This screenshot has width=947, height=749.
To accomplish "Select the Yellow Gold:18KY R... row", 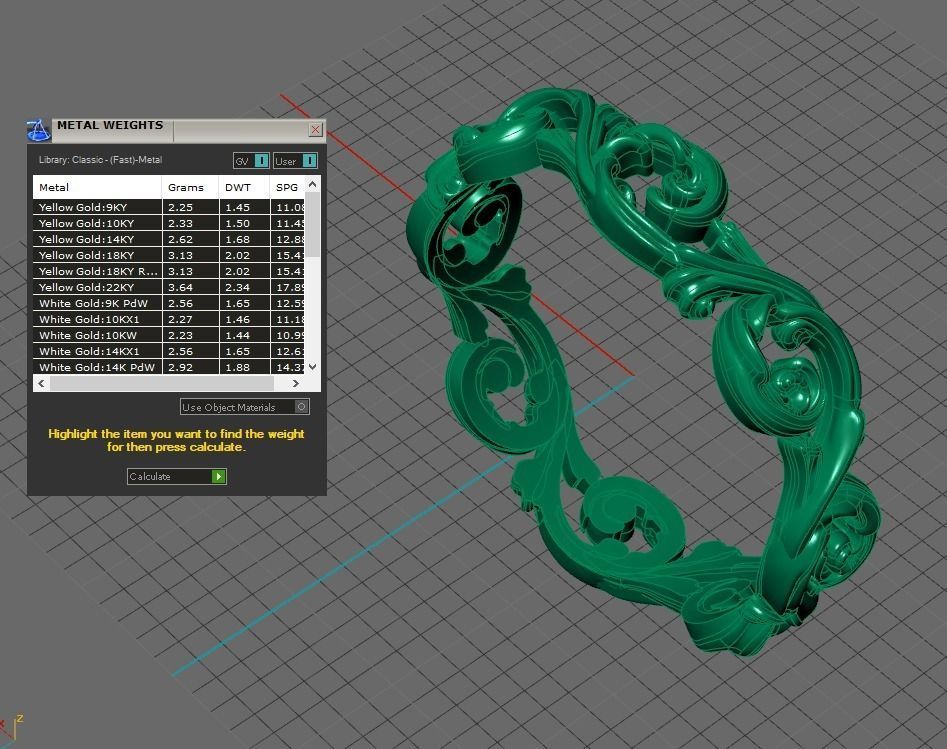I will click(x=169, y=271).
